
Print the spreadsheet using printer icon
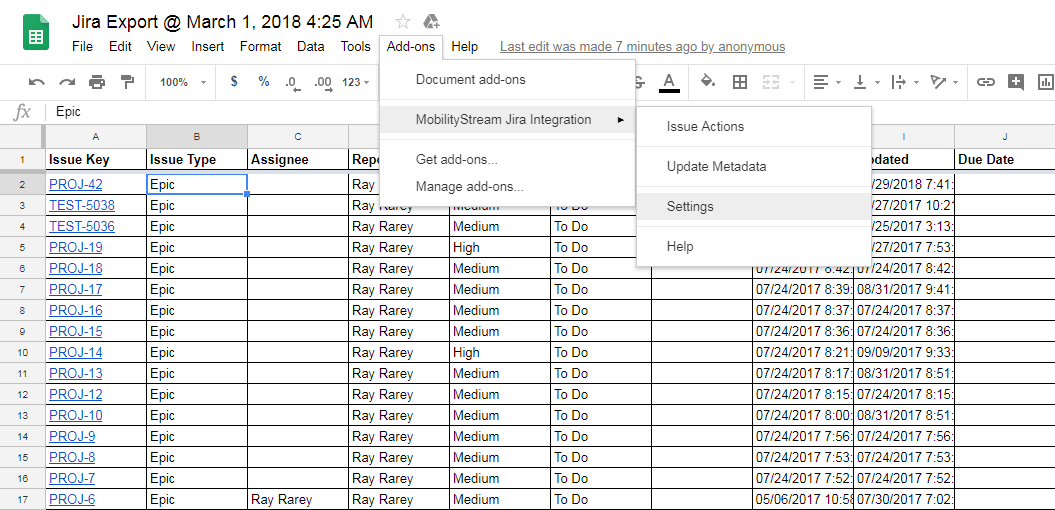pos(97,82)
